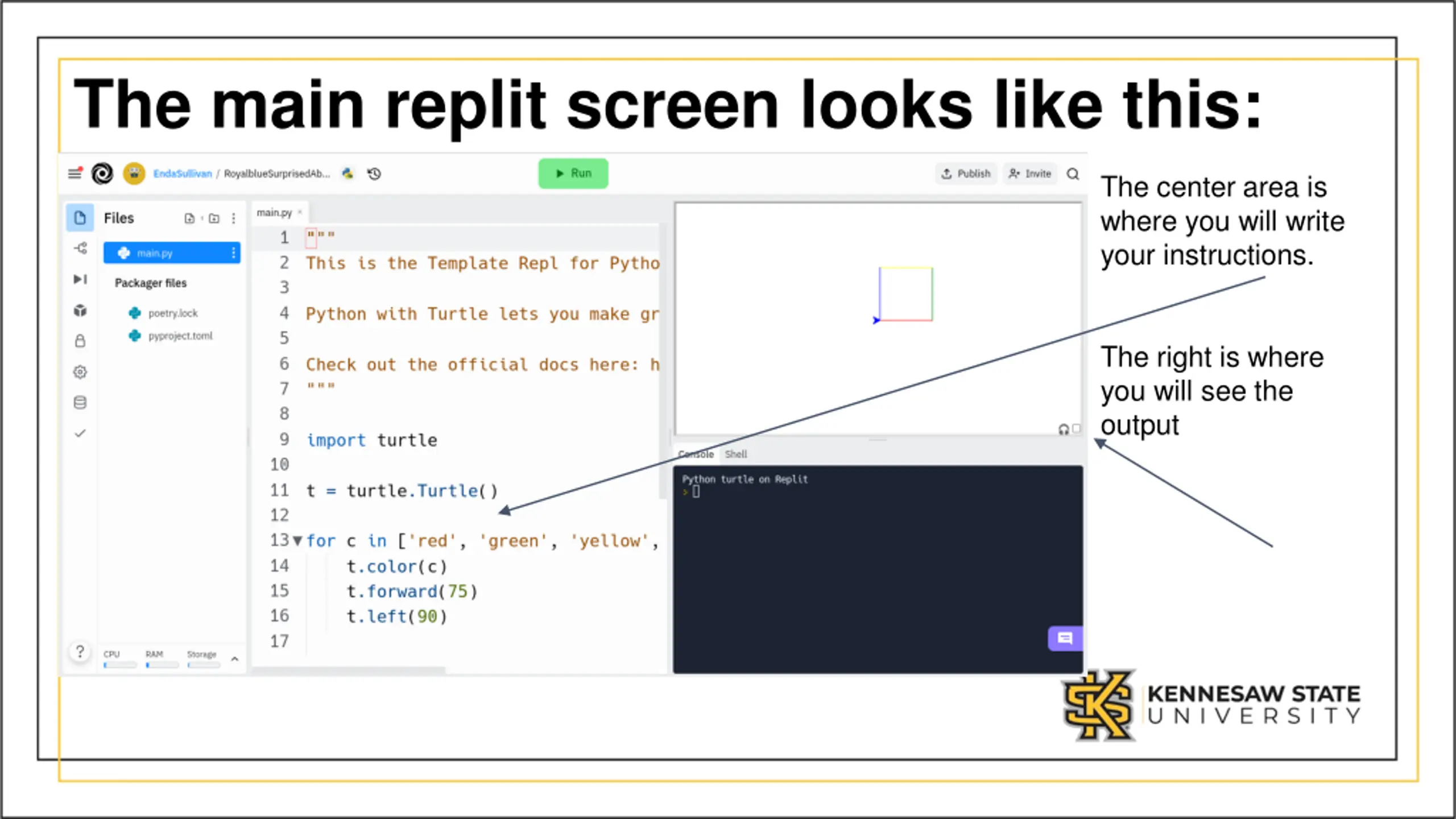Open the debugger play-step sidebar icon
The height and width of the screenshot is (819, 1456).
[x=80, y=279]
